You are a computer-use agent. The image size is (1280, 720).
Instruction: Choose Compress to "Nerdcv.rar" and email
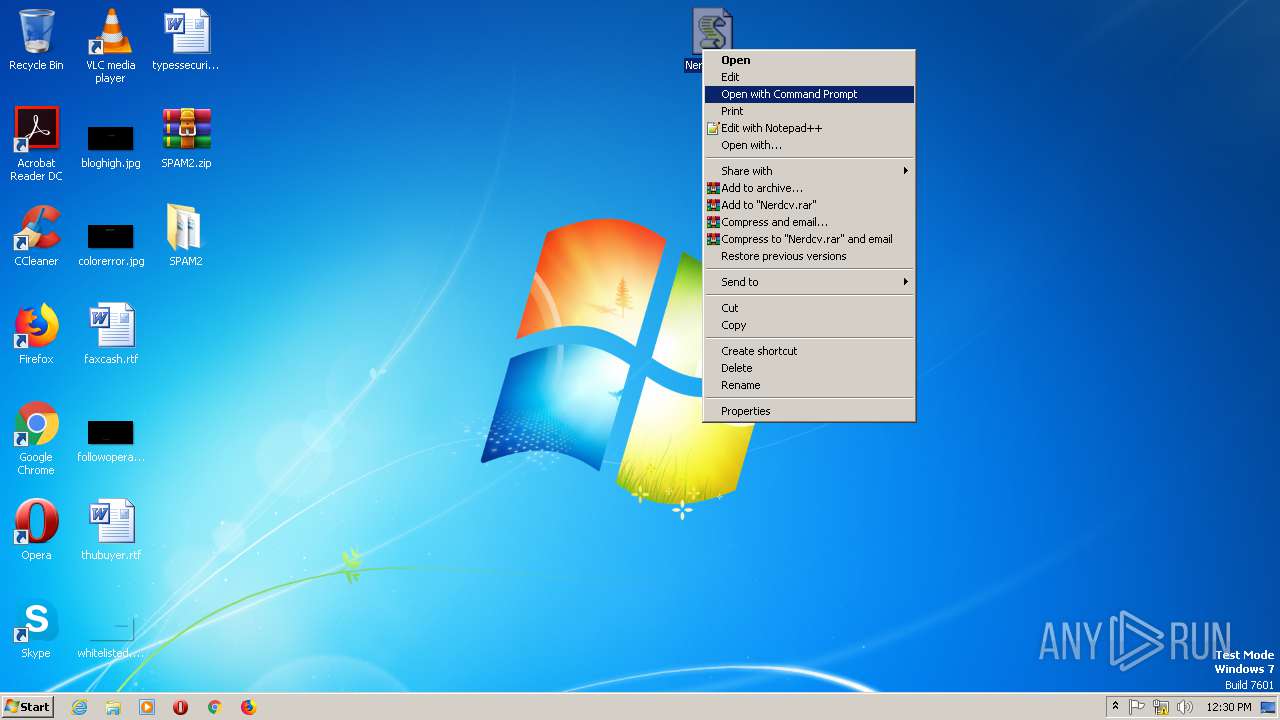(x=809, y=239)
